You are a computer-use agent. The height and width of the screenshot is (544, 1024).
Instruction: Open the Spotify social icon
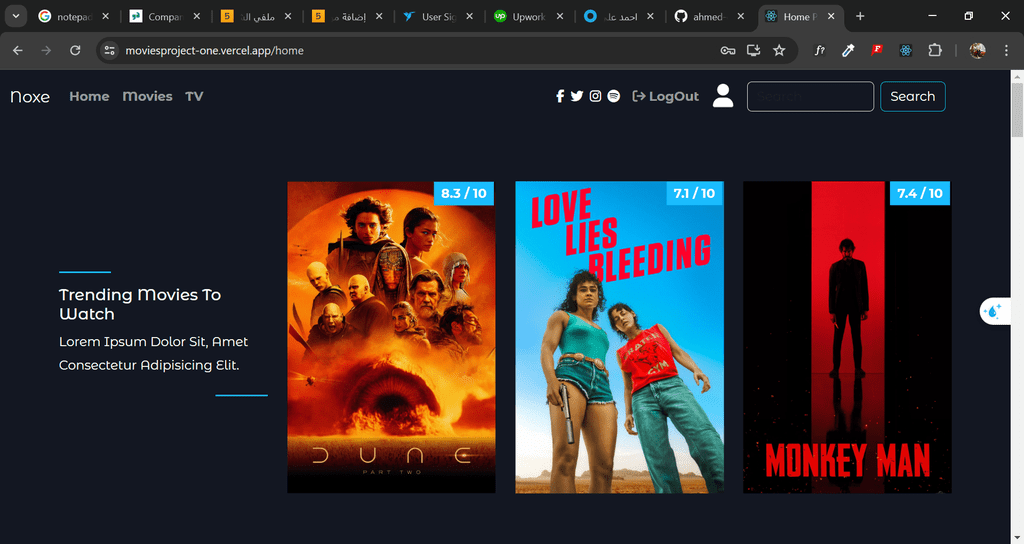pyautogui.click(x=614, y=97)
